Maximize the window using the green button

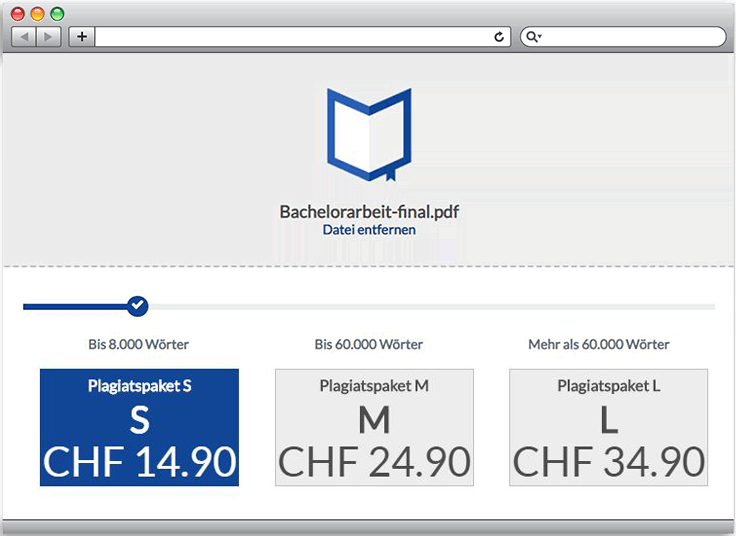pyautogui.click(x=57, y=14)
